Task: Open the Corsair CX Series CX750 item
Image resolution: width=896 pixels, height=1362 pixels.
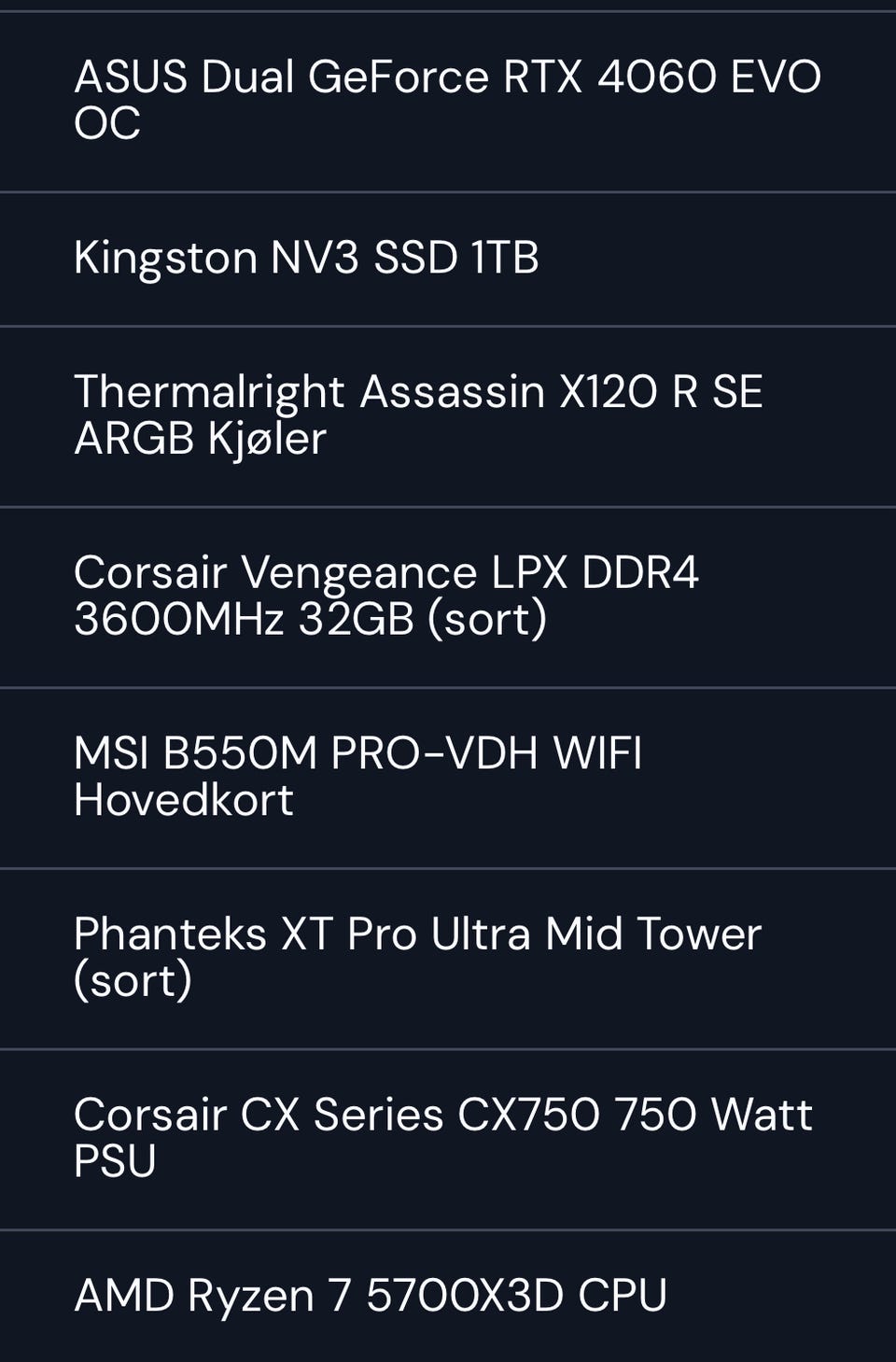Action: [448, 1139]
